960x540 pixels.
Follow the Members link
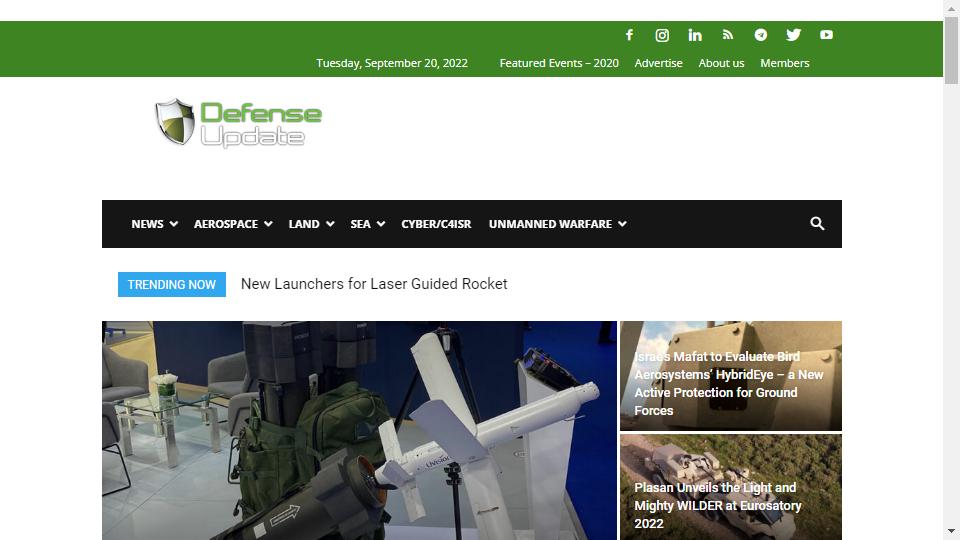tap(785, 63)
